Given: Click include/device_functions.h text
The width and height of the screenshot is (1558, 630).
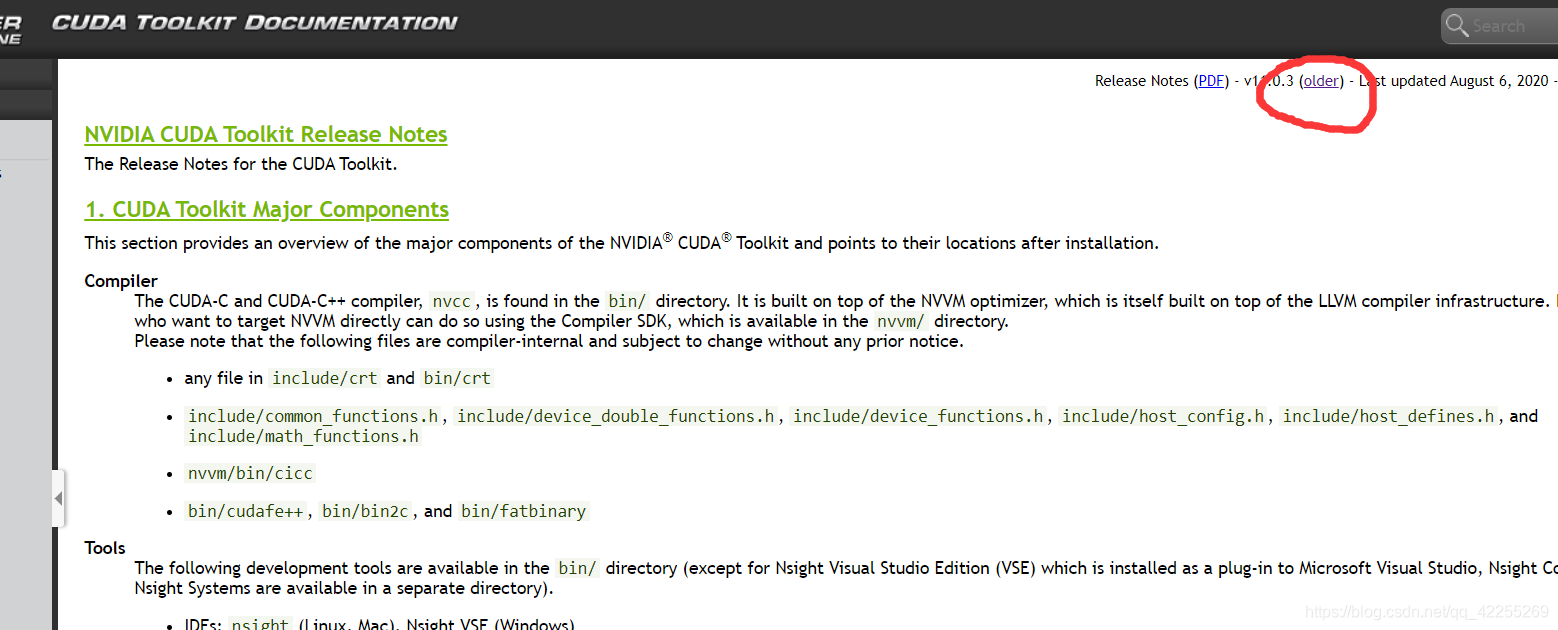Looking at the screenshot, I should tap(919, 416).
